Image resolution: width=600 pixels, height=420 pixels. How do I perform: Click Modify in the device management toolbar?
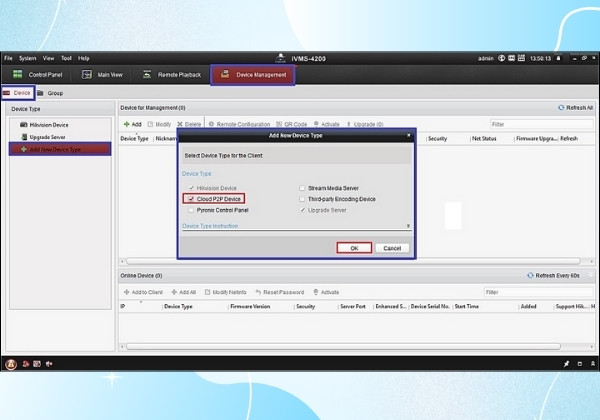pos(159,124)
